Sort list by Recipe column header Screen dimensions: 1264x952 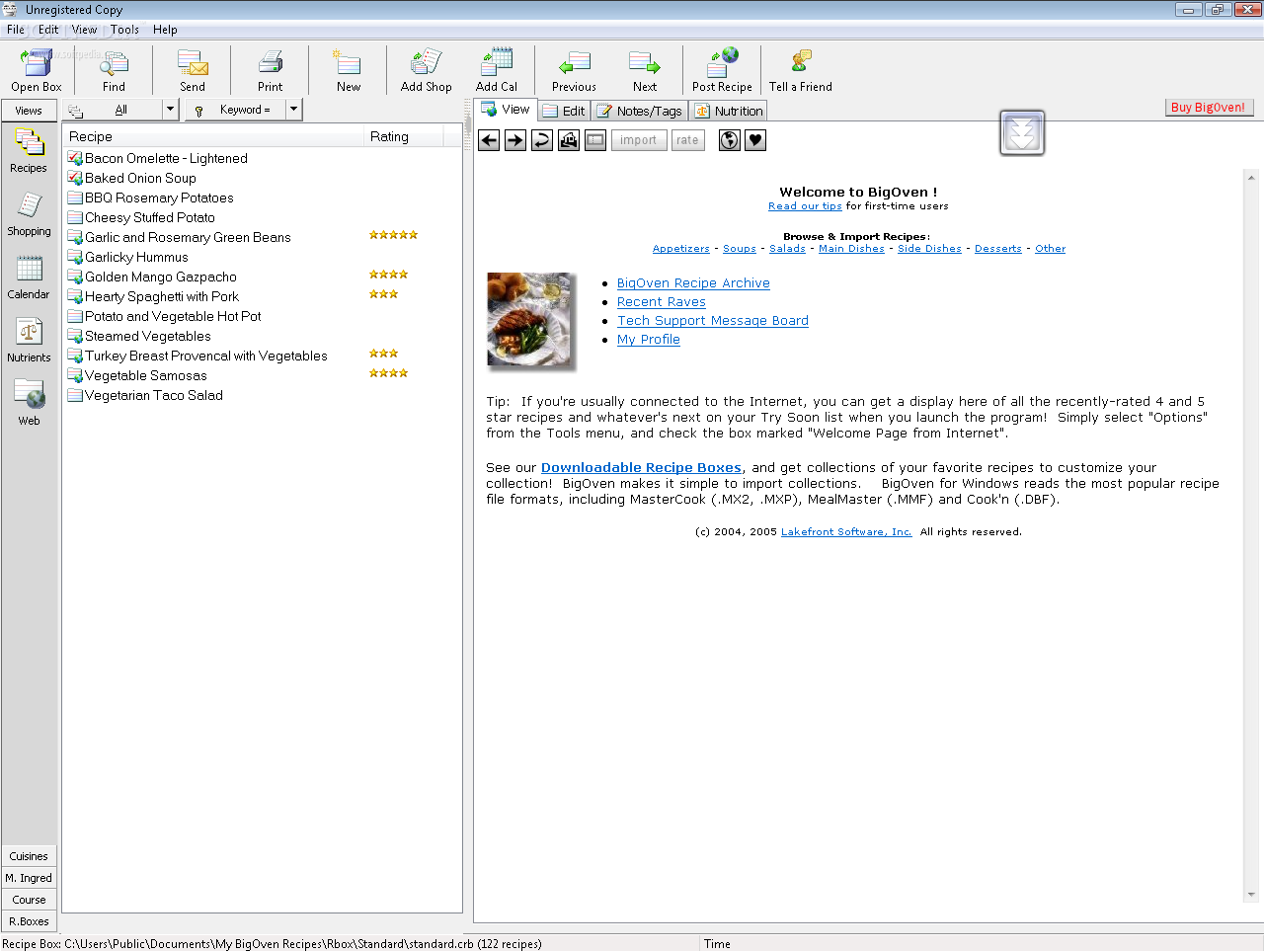point(213,136)
